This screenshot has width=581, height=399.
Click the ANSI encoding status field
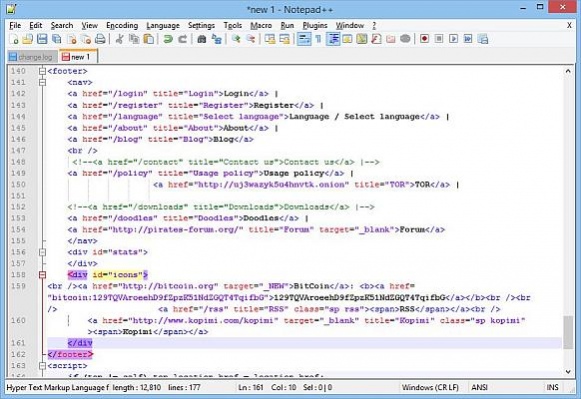click(479, 388)
